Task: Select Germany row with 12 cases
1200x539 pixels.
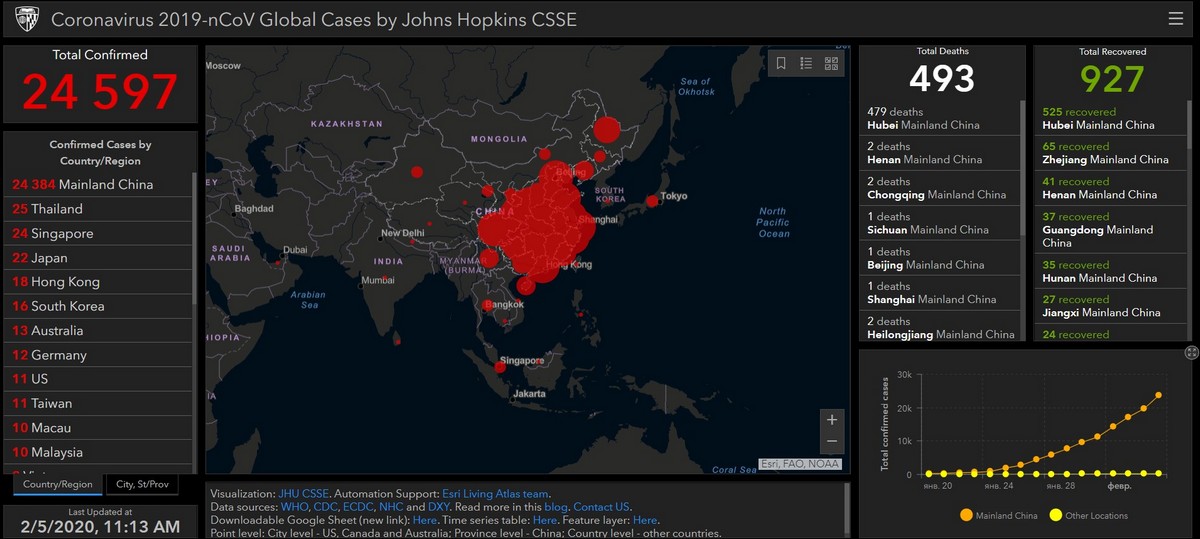Action: [99, 355]
